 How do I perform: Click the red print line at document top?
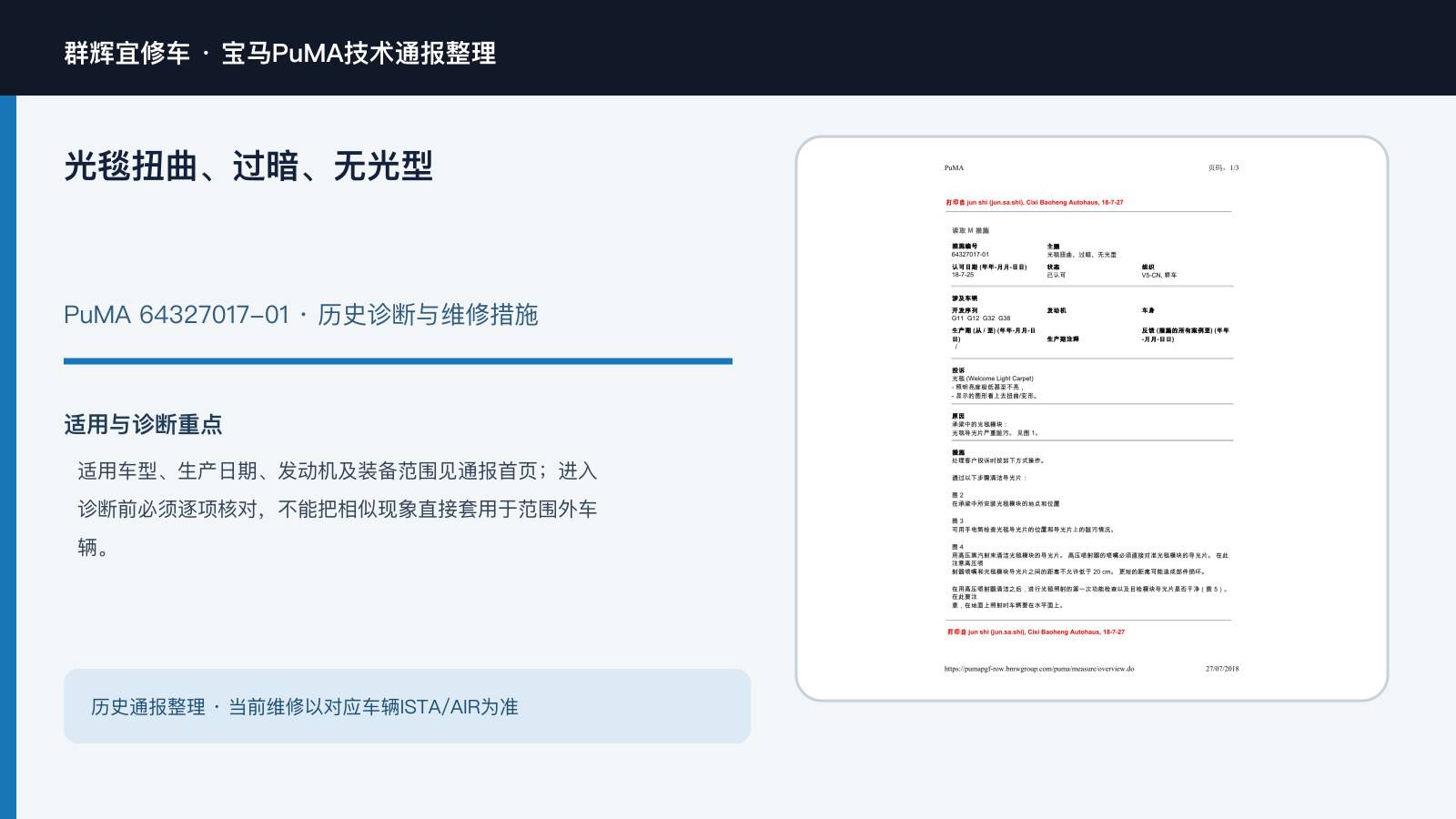[x=1034, y=203]
